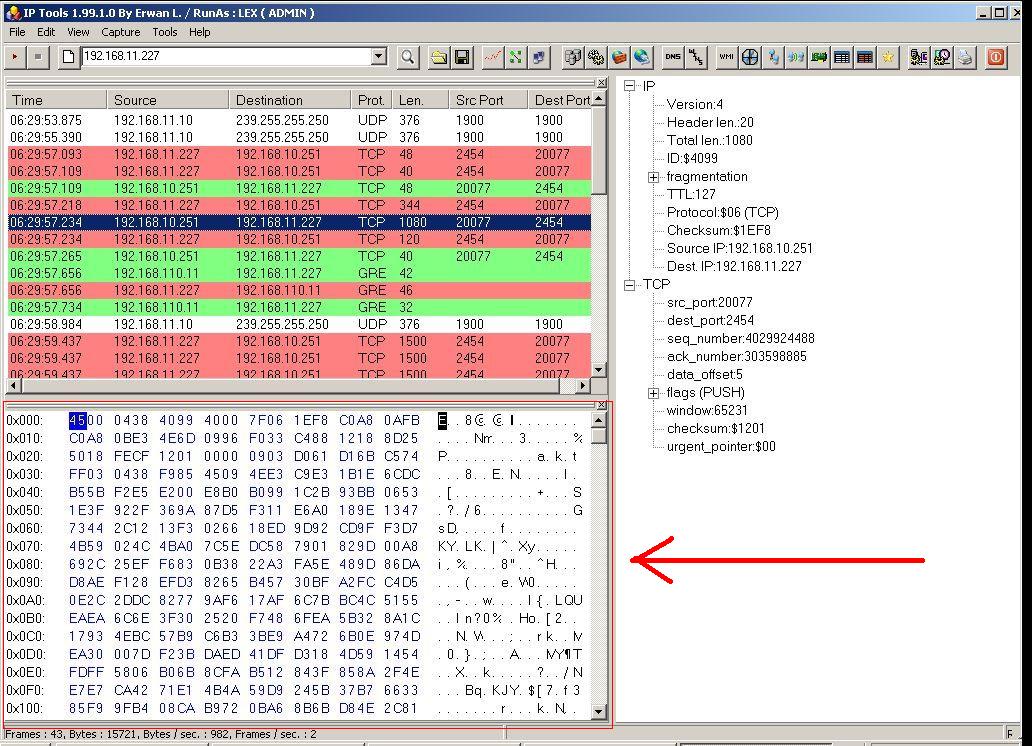This screenshot has height=746, width=1032.
Task: Expand the fragmentation tree node
Action: coord(654,177)
